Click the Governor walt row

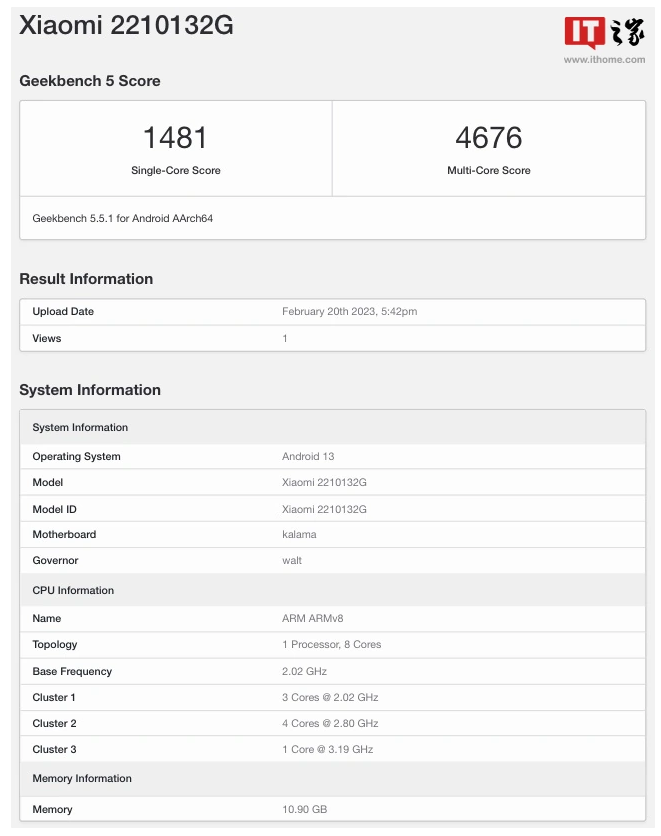coord(333,560)
